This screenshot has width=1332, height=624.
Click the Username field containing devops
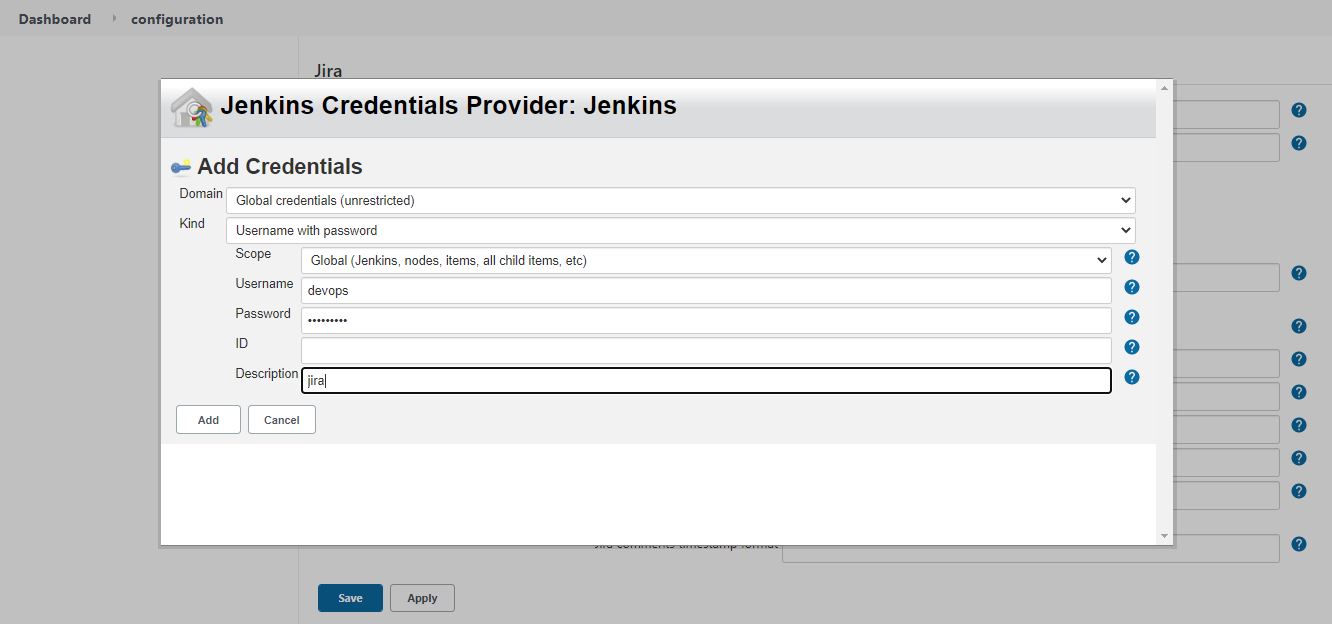tap(706, 290)
